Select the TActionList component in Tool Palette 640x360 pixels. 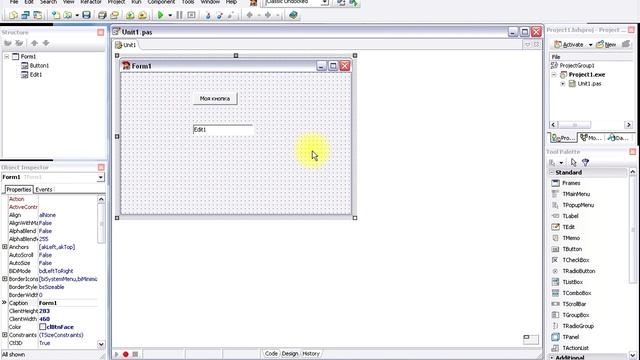575,348
